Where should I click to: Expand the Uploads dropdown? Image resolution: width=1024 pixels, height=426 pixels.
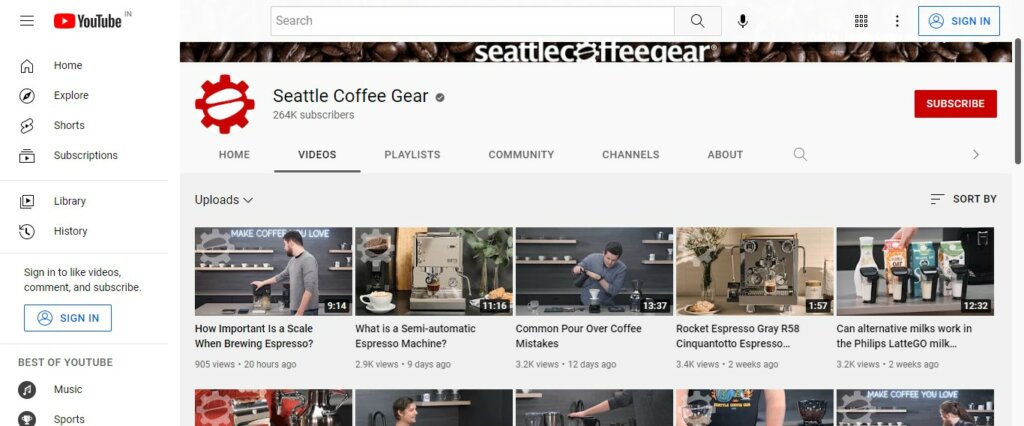click(224, 200)
